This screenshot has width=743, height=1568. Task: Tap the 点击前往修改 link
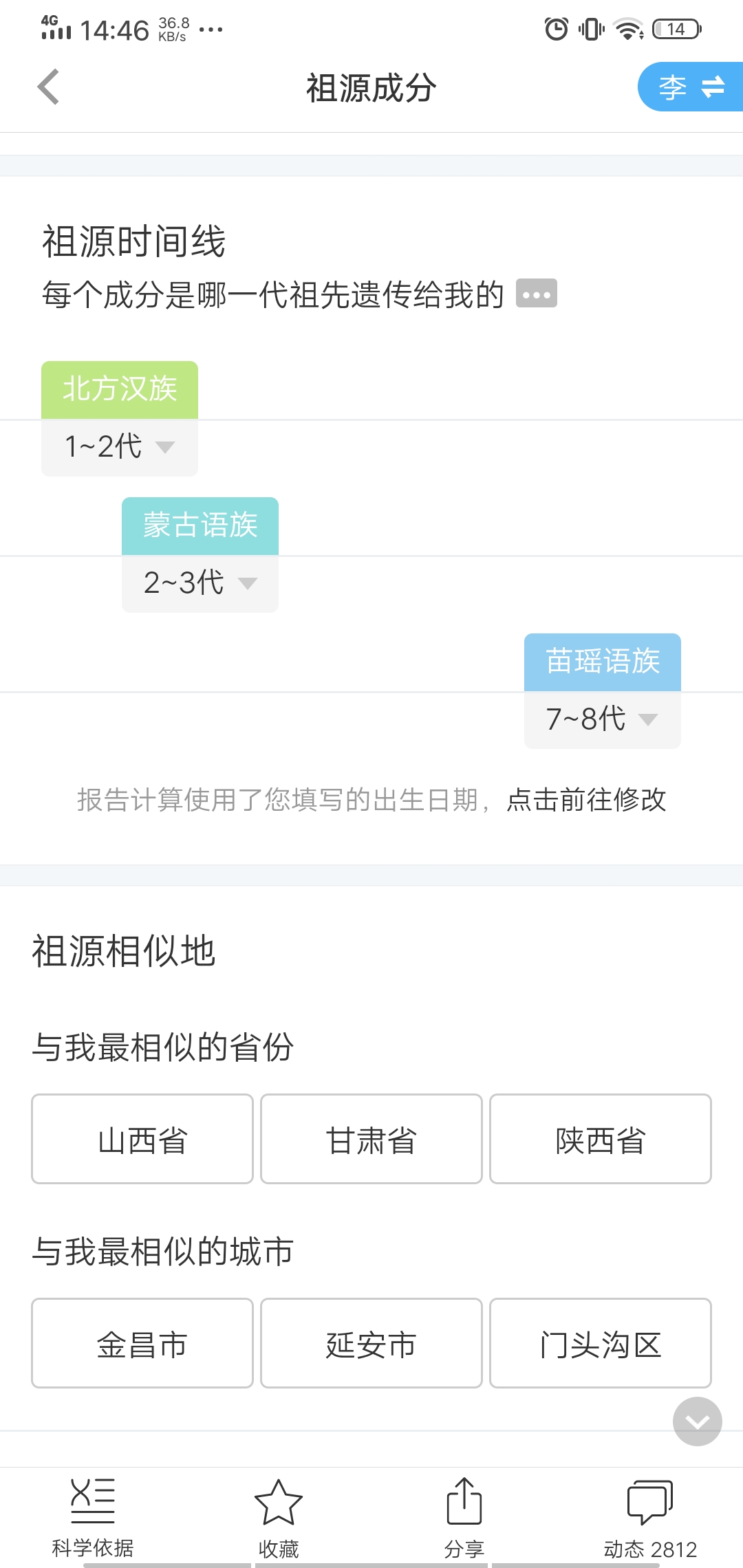coord(586,800)
